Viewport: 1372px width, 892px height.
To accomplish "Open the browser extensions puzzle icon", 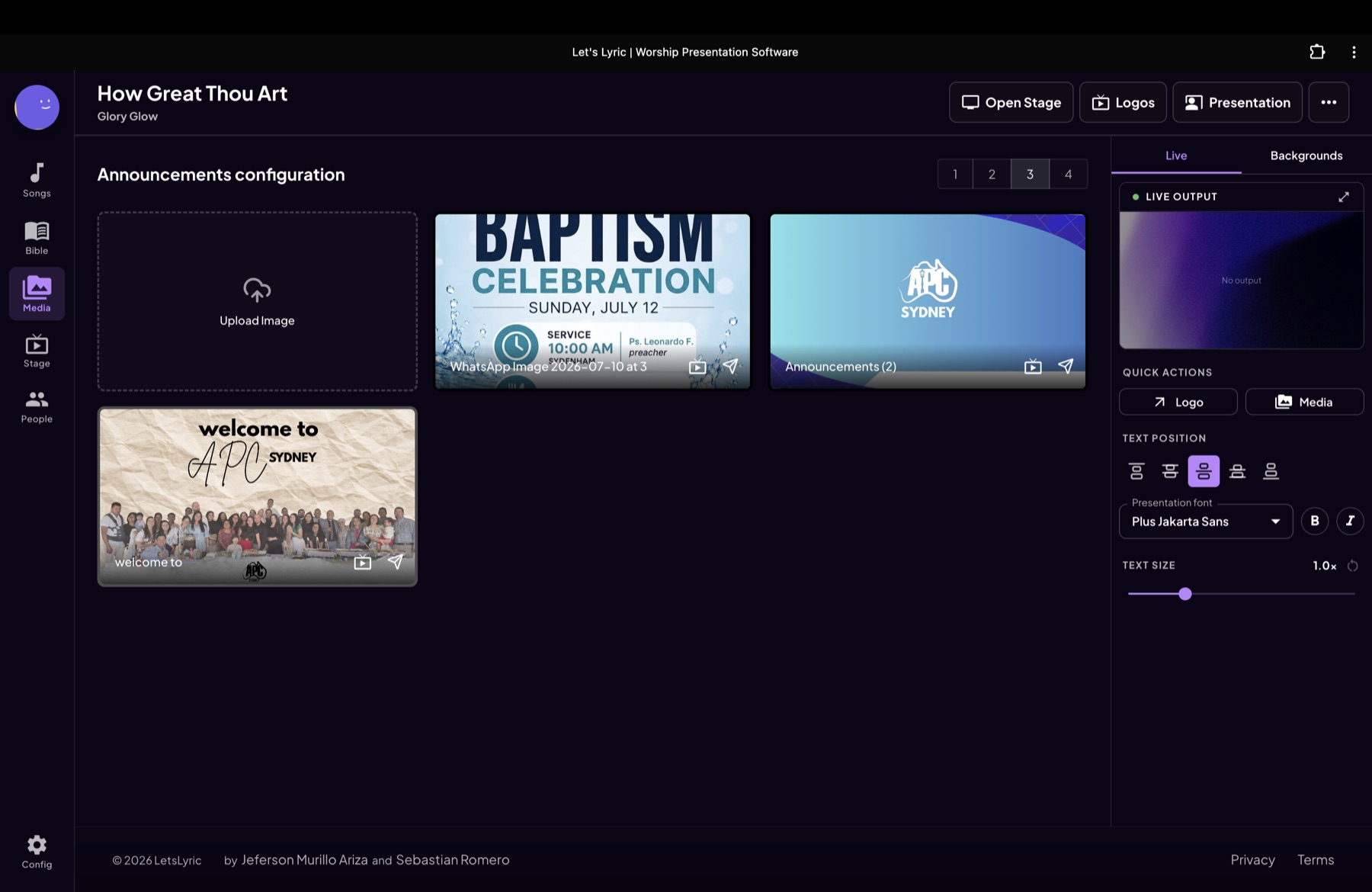I will (x=1317, y=52).
